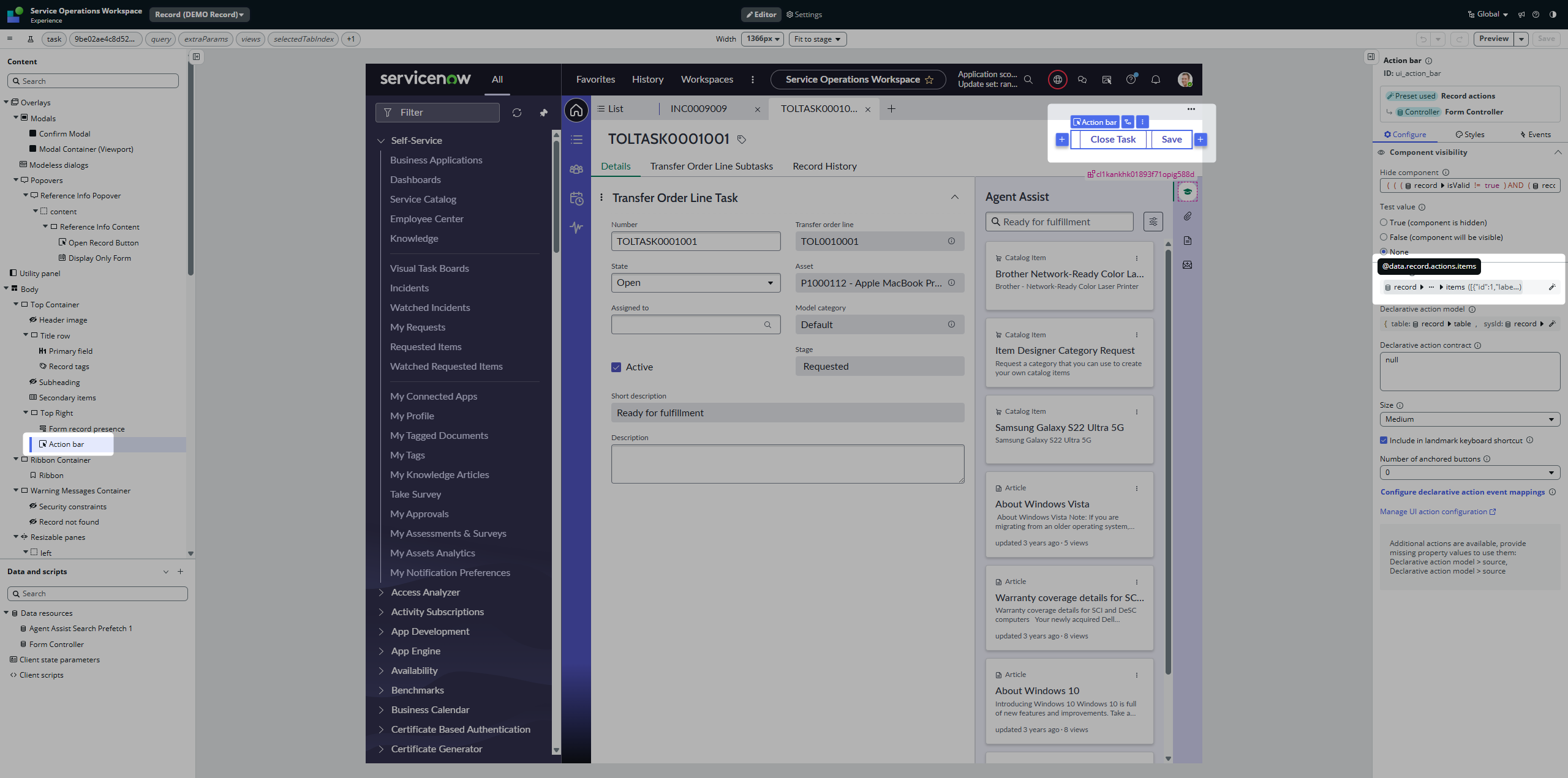
Task: Open Agent Assist filter settings icon
Action: click(x=1153, y=222)
